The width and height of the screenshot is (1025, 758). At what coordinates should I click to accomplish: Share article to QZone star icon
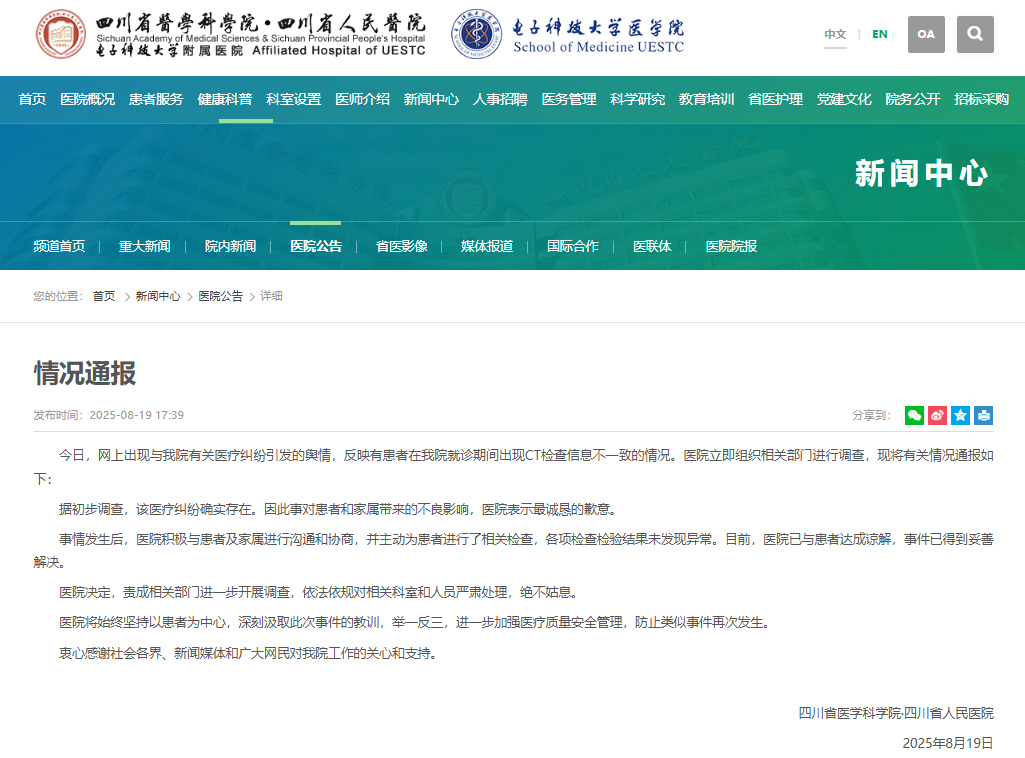pyautogui.click(x=960, y=415)
